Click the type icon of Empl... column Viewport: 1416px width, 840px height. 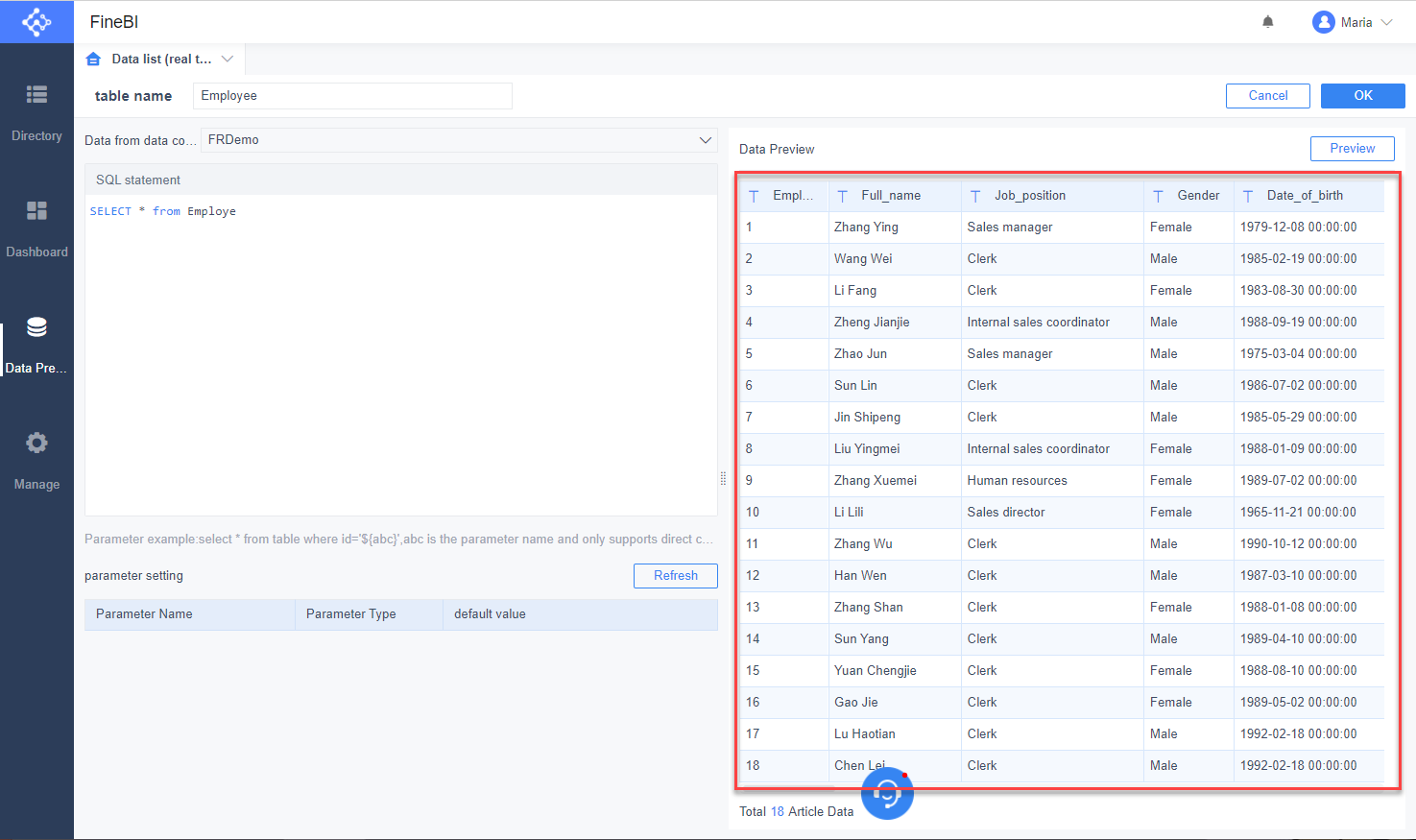pyautogui.click(x=754, y=196)
